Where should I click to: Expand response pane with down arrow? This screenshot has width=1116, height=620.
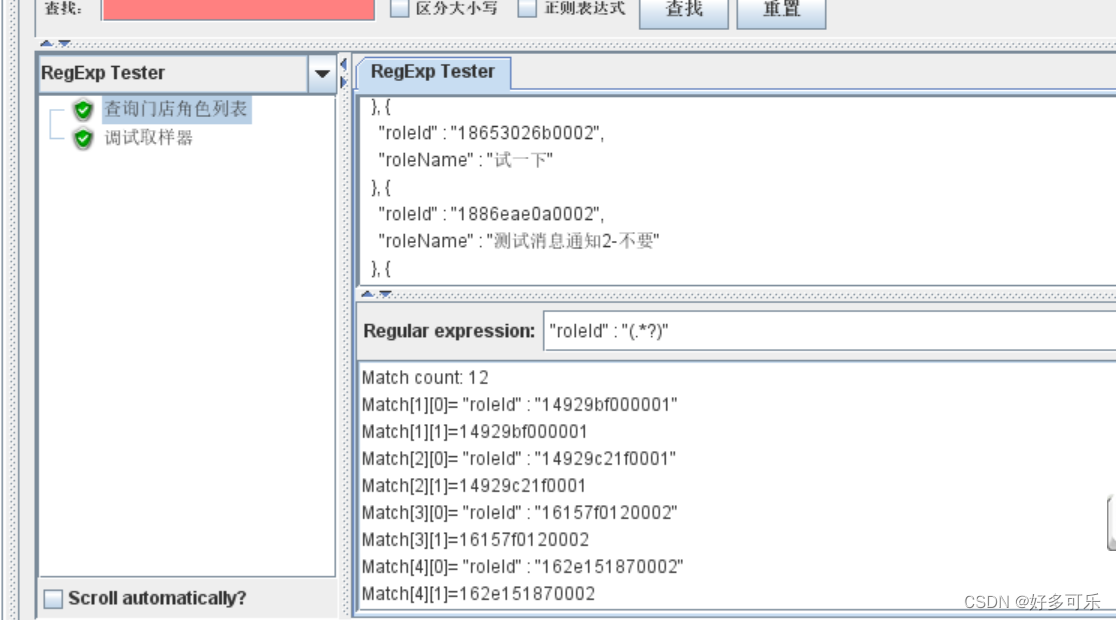click(x=385, y=293)
